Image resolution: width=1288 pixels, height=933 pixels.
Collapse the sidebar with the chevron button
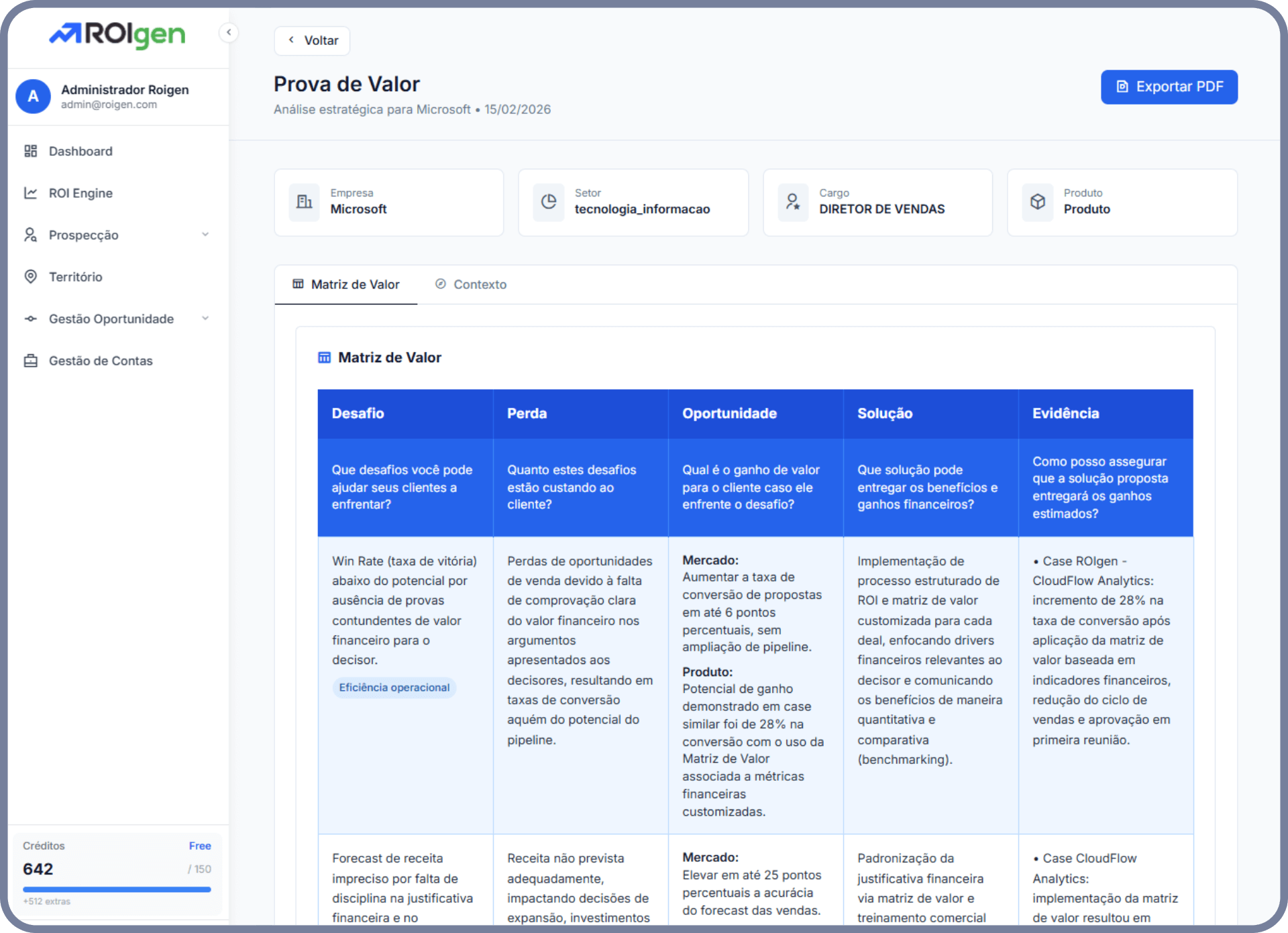pyautogui.click(x=229, y=32)
